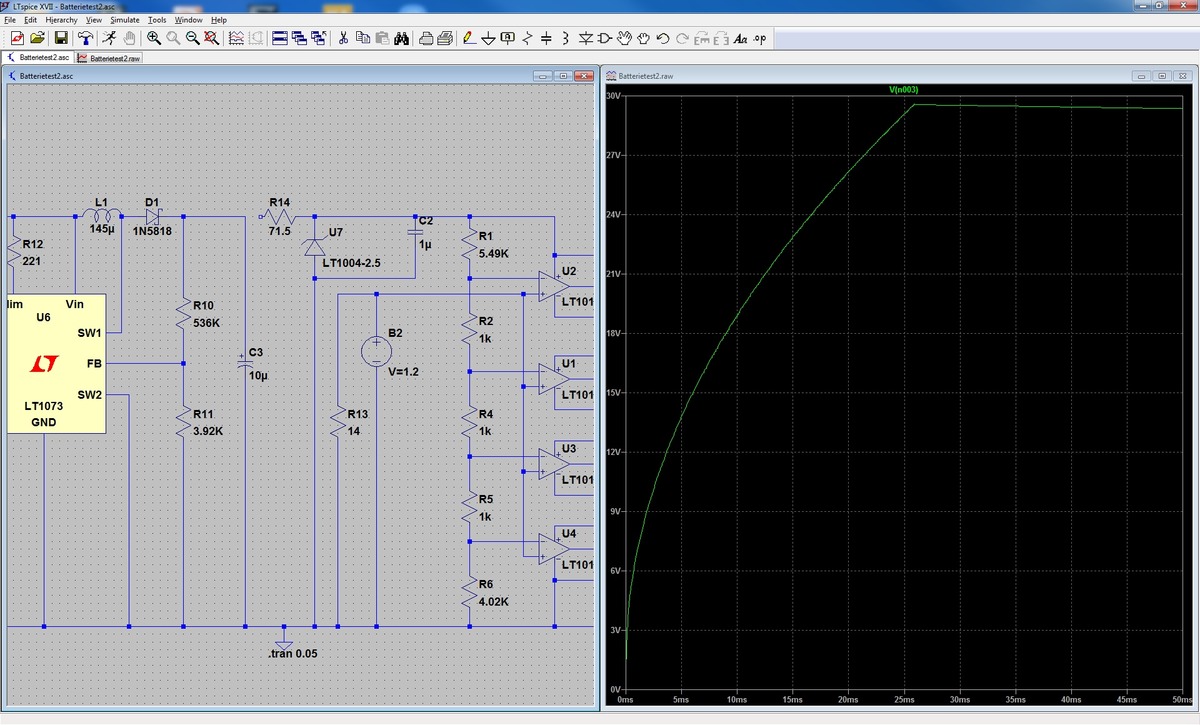Viewport: 1200px width, 725px height.
Task: Tile windows horizontally from the toolbar
Action: pyautogui.click(x=280, y=38)
